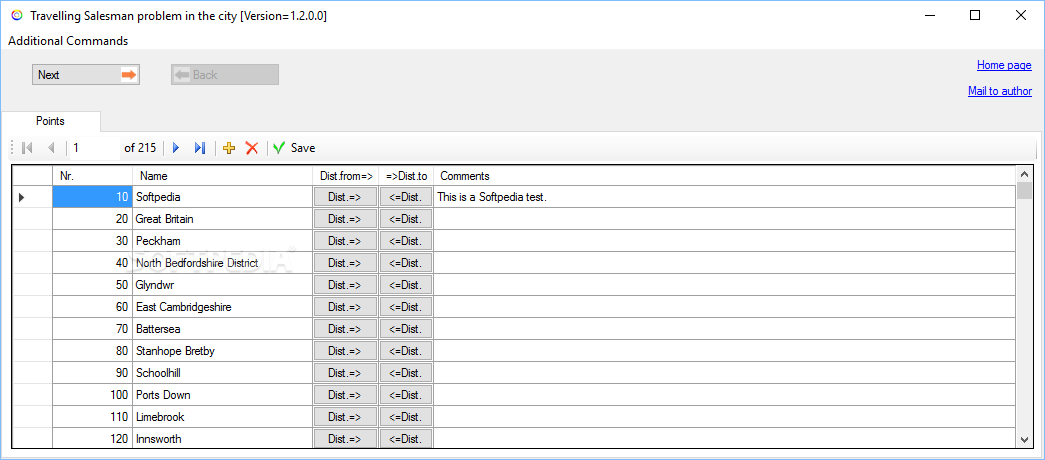Select the Peckham name cell
Screen dimensions: 1045x460
point(223,241)
